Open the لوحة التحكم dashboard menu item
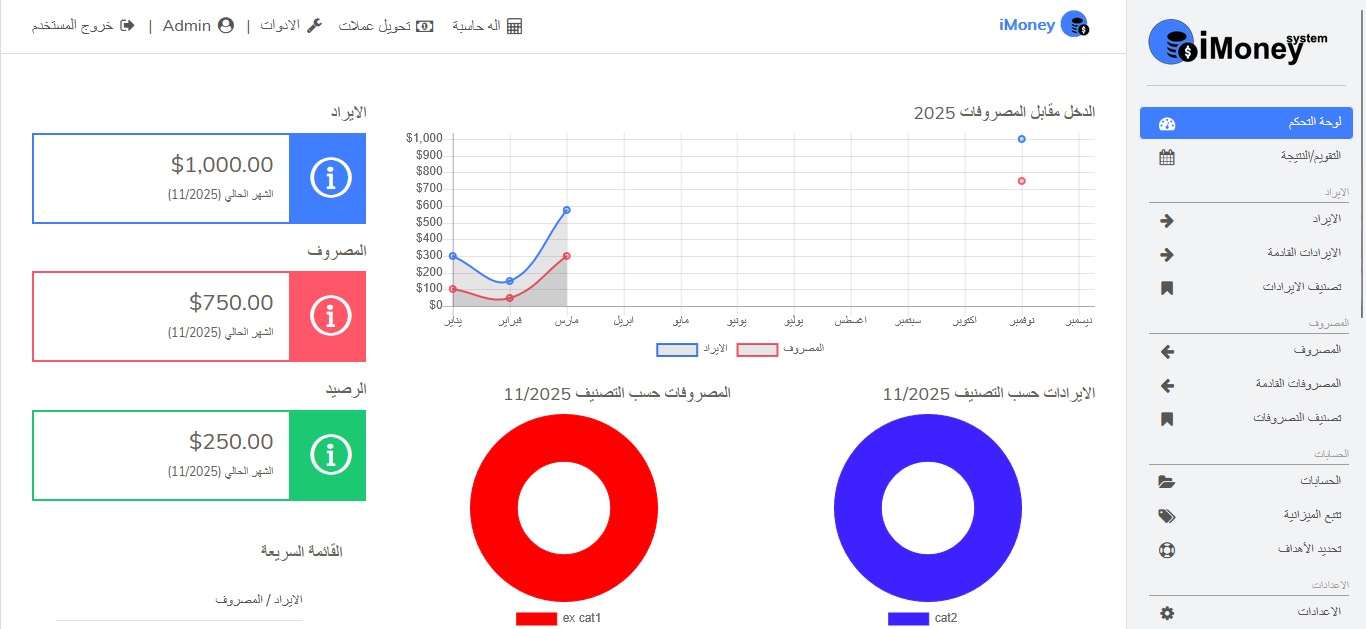1366x629 pixels. click(1246, 123)
